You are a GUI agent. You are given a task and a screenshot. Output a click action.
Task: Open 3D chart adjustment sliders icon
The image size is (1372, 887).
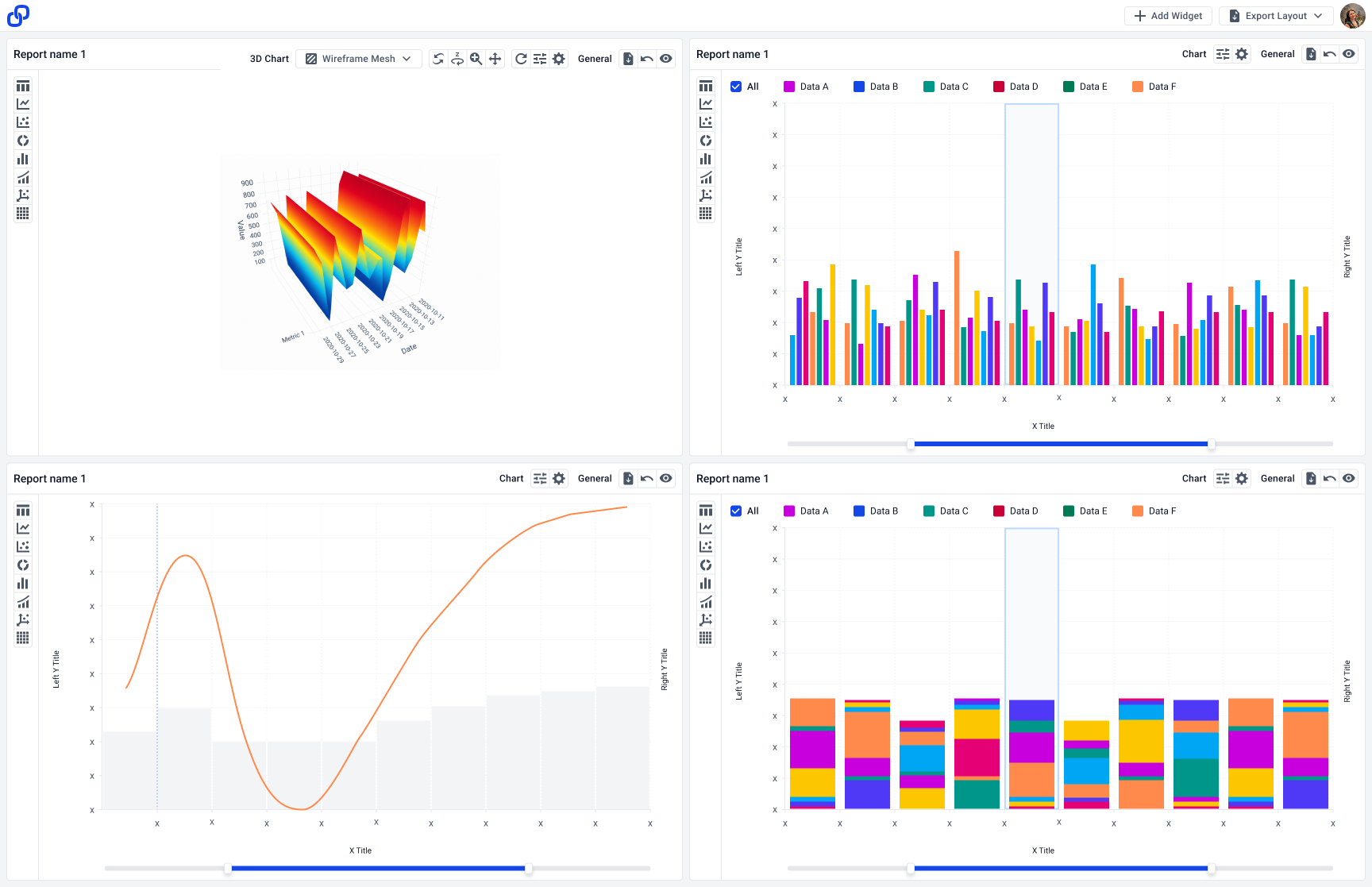[540, 59]
